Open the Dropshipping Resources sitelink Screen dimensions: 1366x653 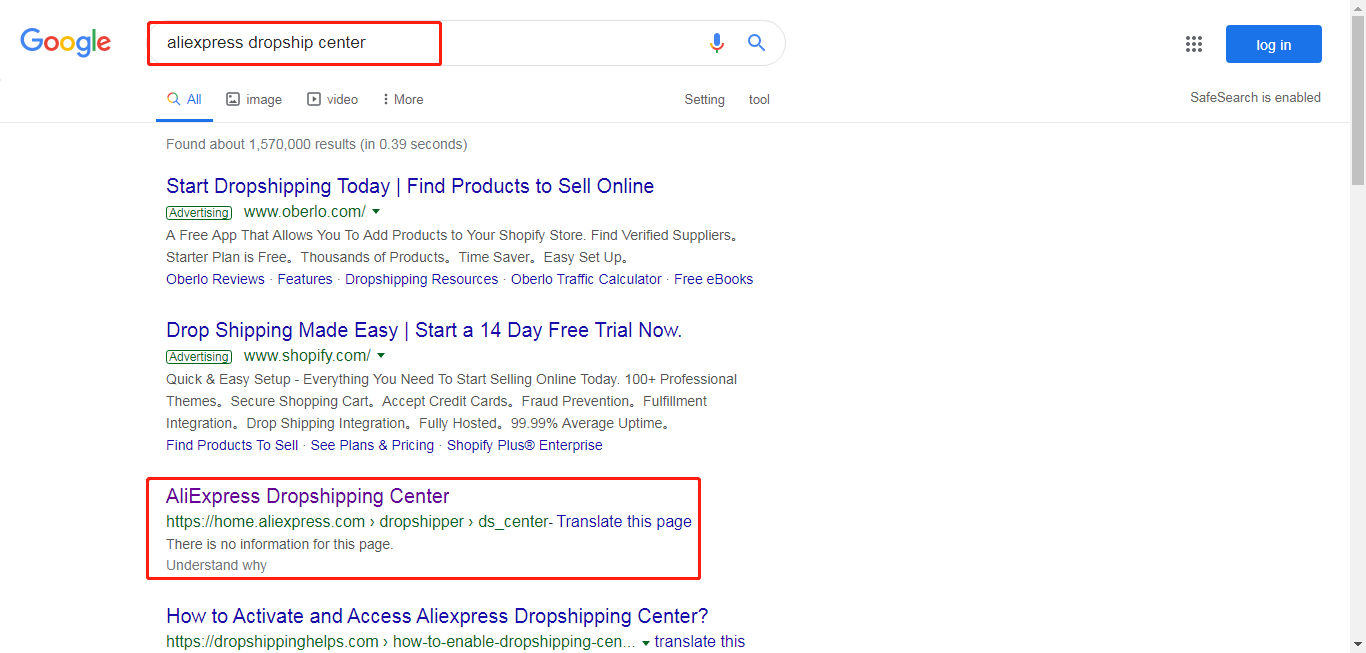(x=421, y=279)
